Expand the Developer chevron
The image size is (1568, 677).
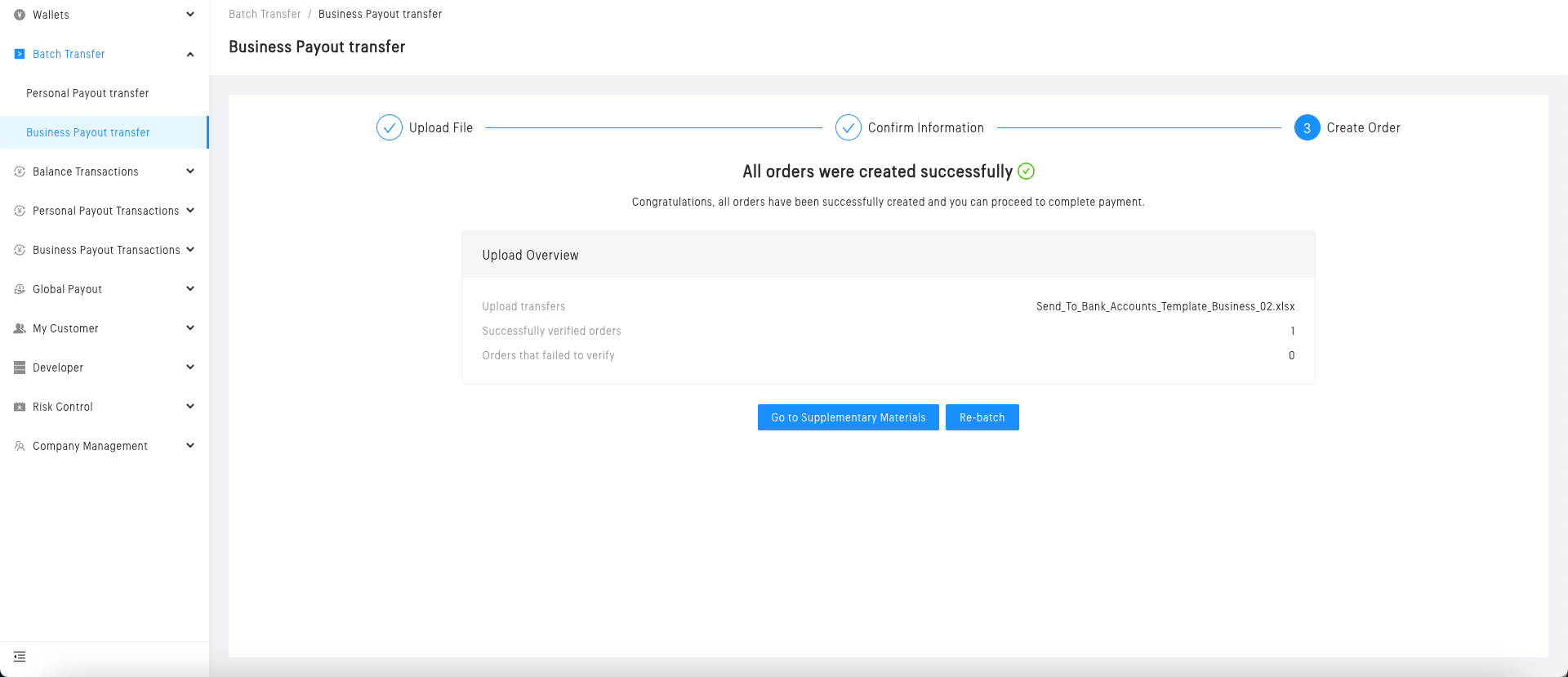click(190, 367)
